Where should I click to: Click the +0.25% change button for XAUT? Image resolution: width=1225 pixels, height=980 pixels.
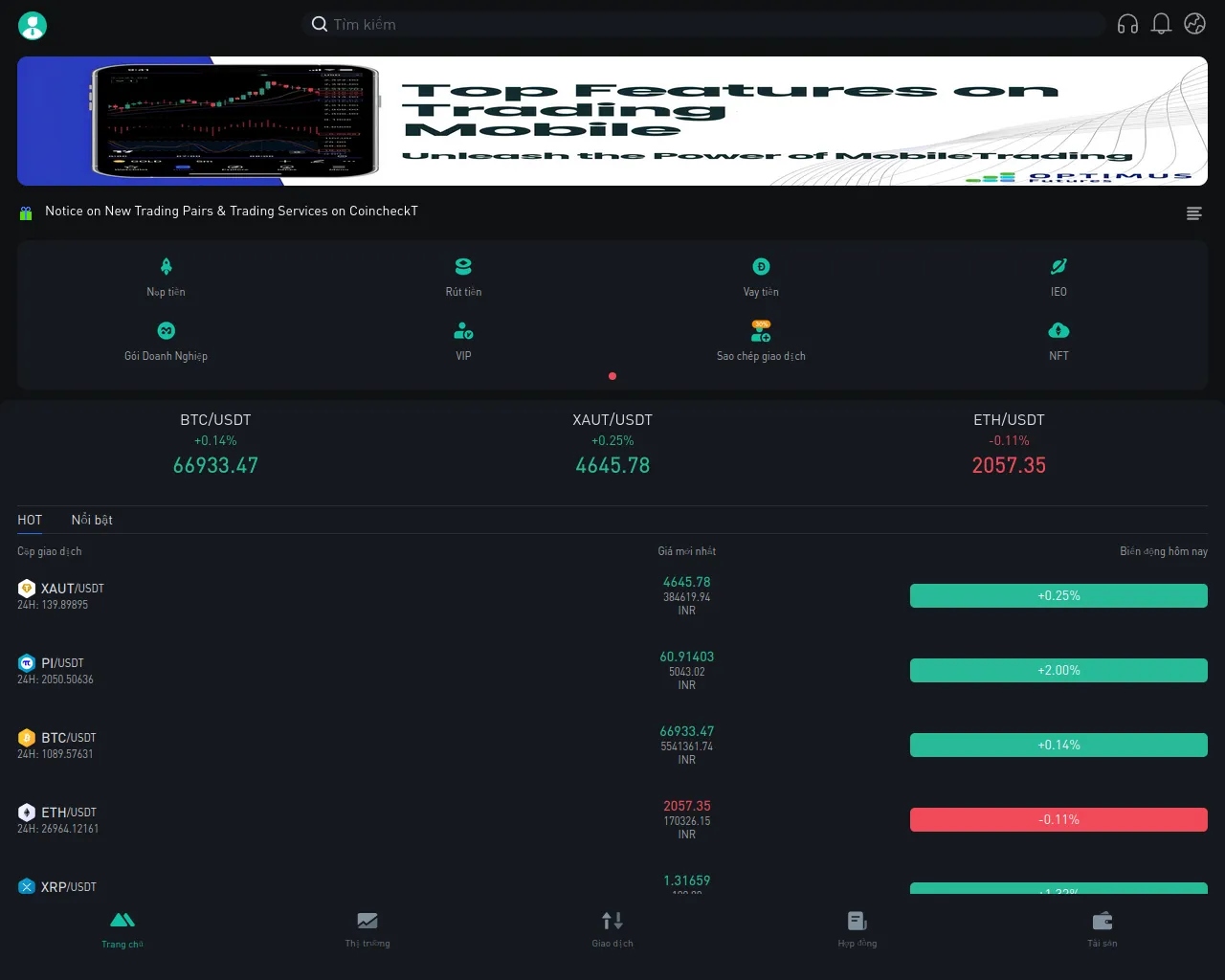pyautogui.click(x=1058, y=595)
